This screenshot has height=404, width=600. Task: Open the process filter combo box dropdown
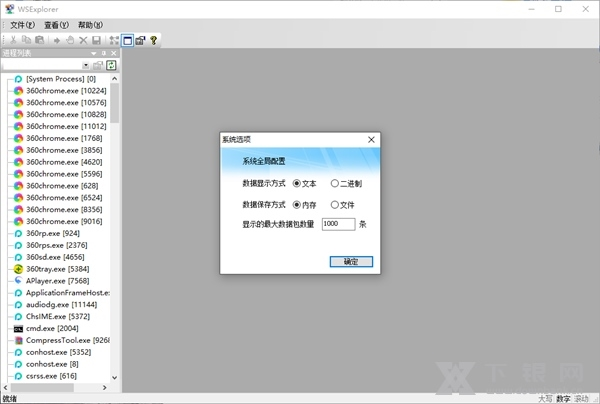pos(86,65)
